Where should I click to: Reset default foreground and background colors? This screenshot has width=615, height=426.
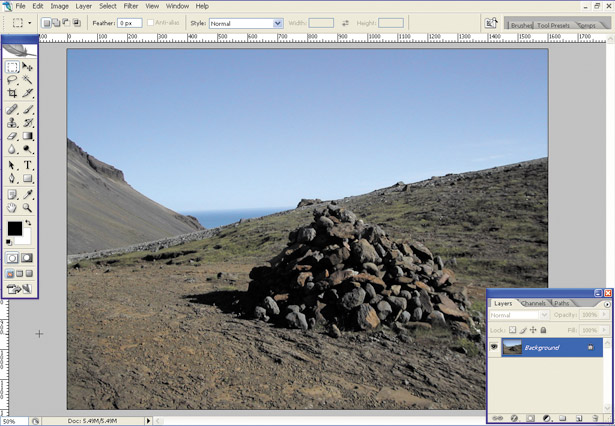tap(9, 242)
